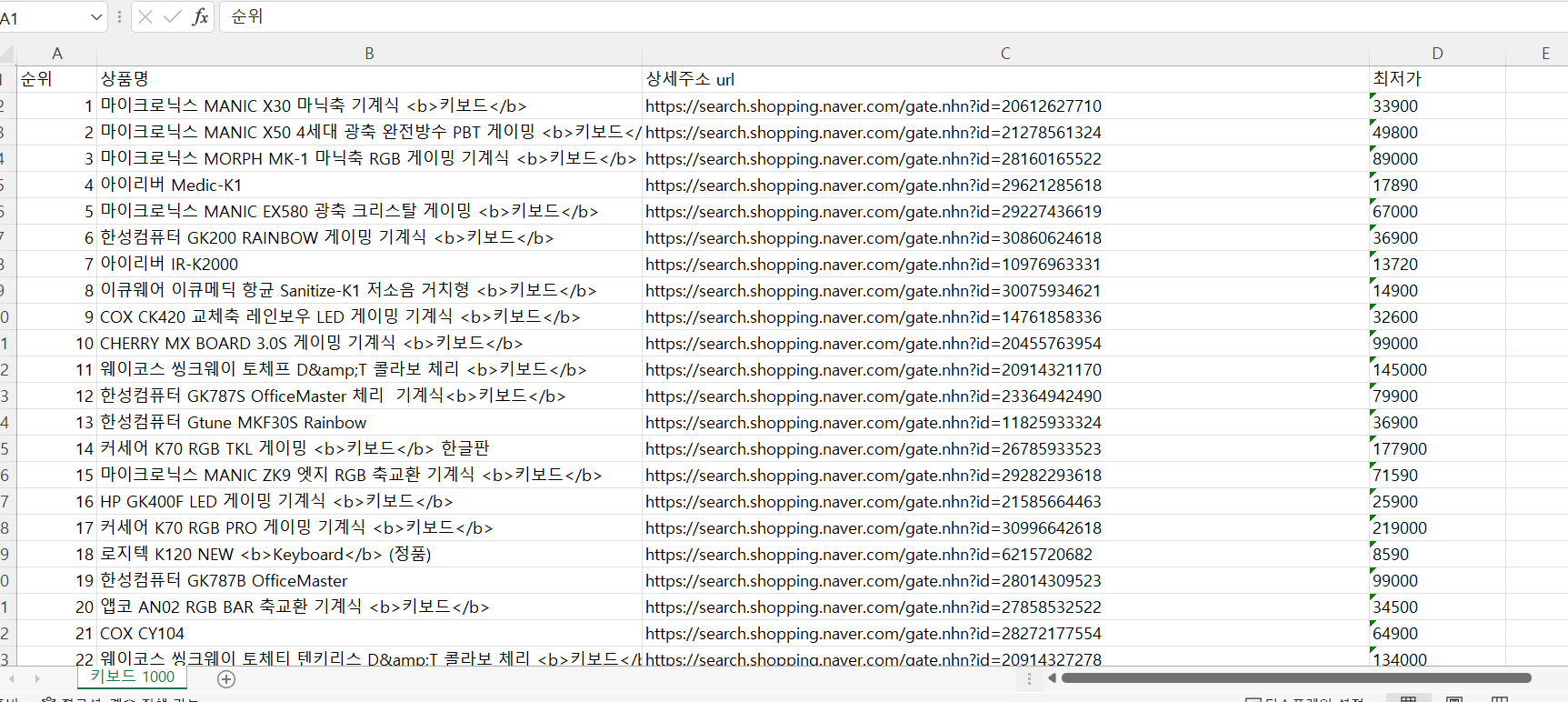Select the MANIC EX580 광축 크리스탈 cell
This screenshot has width=1568, height=702.
pos(369,211)
